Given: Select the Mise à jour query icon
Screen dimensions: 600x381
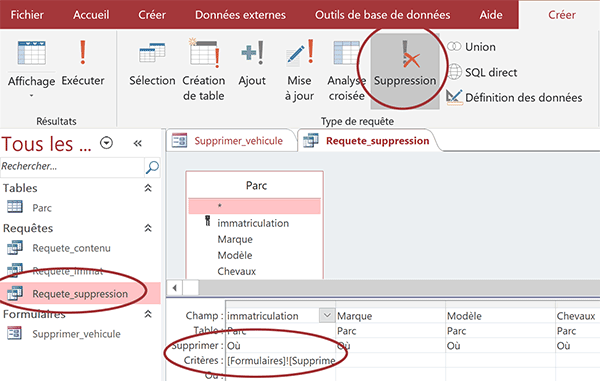Looking at the screenshot, I should (x=299, y=69).
